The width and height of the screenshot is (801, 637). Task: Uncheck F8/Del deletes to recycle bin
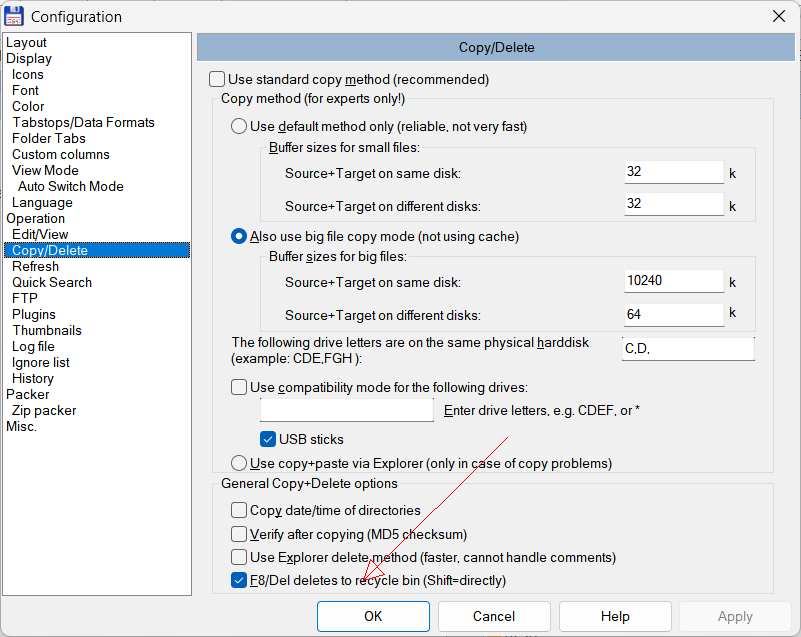point(239,580)
